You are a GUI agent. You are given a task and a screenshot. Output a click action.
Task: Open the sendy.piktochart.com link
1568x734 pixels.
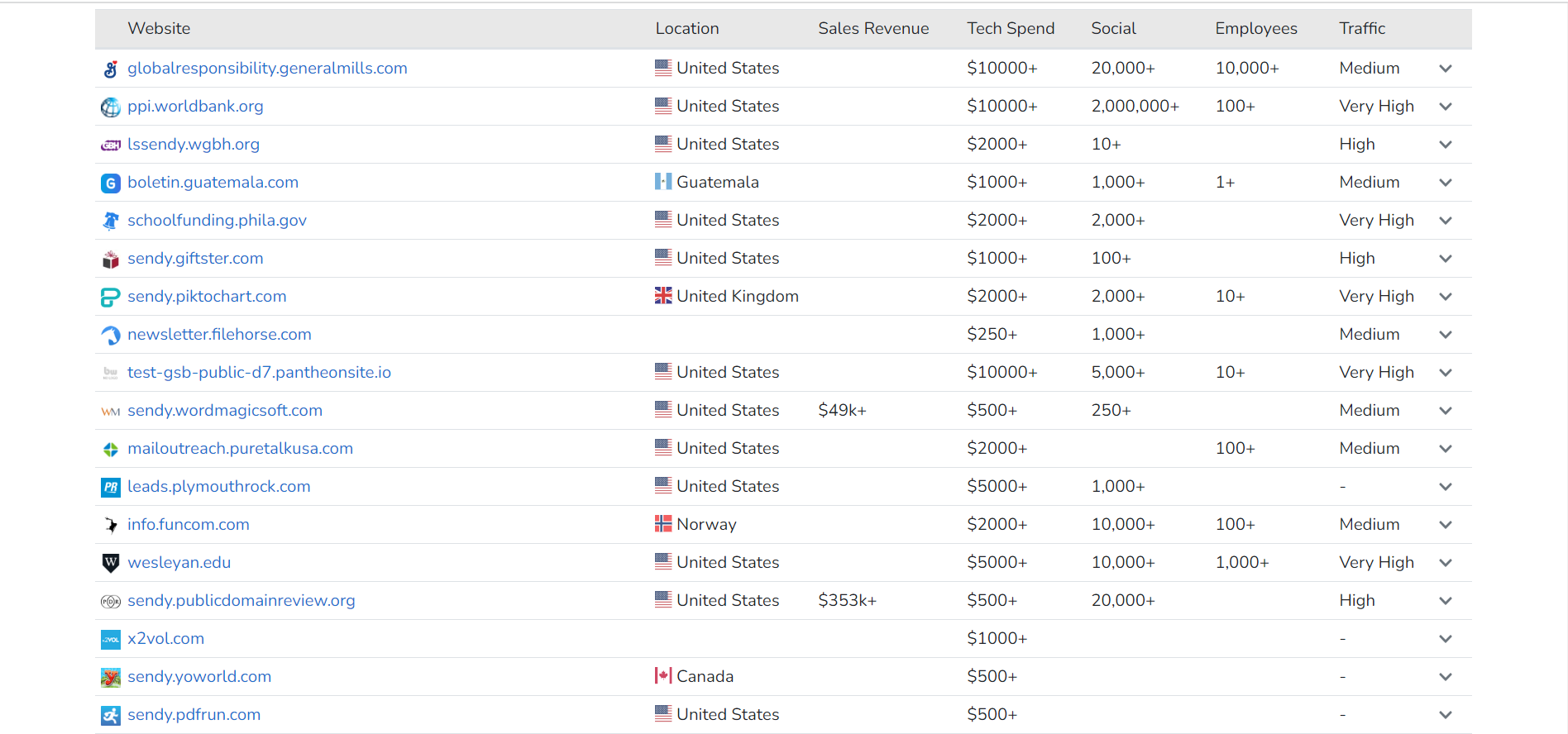coord(207,296)
